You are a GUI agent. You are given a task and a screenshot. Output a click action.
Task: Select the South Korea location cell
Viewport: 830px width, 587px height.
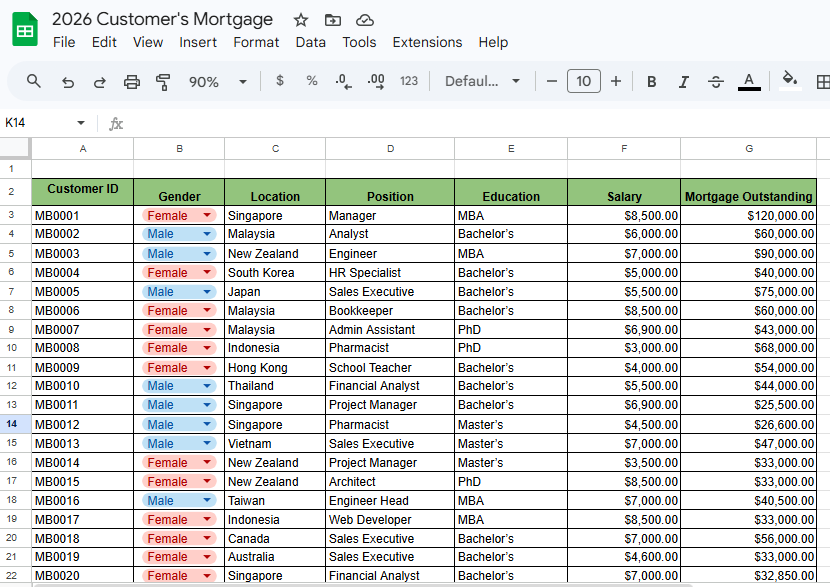pyautogui.click(x=275, y=273)
